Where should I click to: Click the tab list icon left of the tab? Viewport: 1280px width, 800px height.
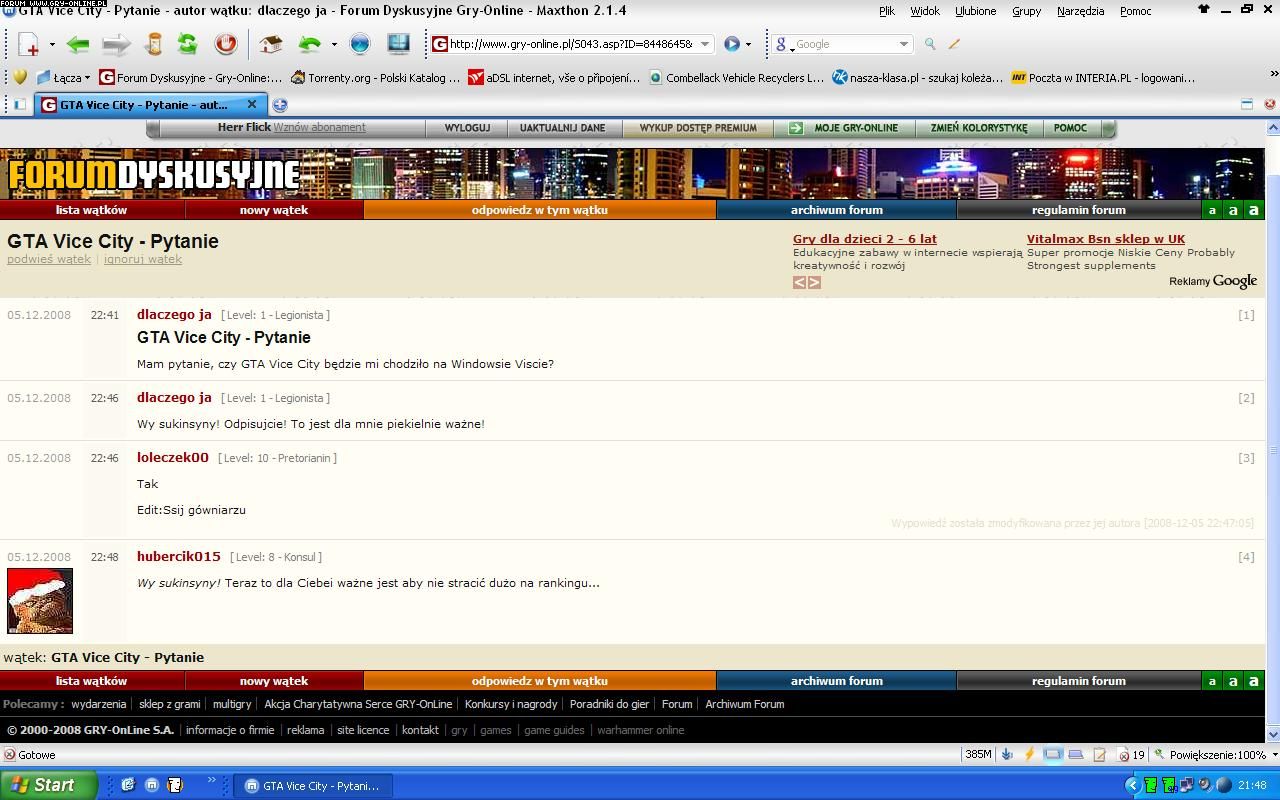click(19, 104)
